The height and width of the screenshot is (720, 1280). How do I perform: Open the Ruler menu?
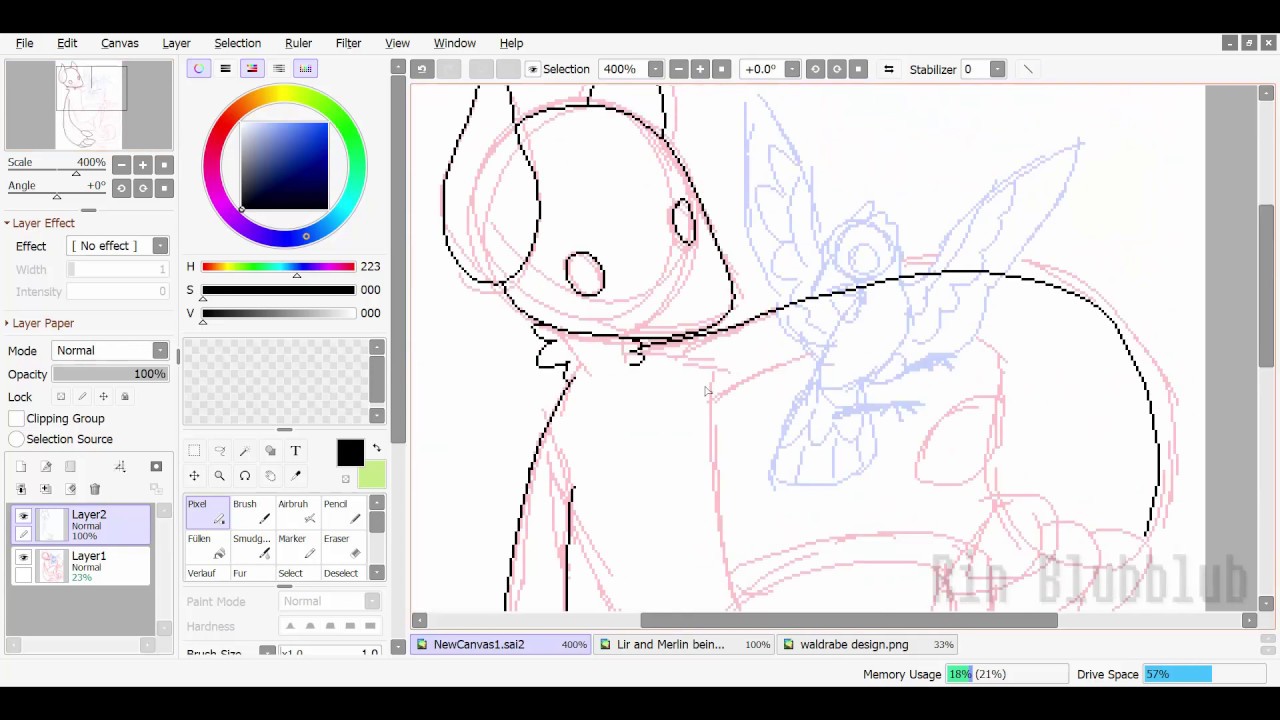pyautogui.click(x=298, y=43)
